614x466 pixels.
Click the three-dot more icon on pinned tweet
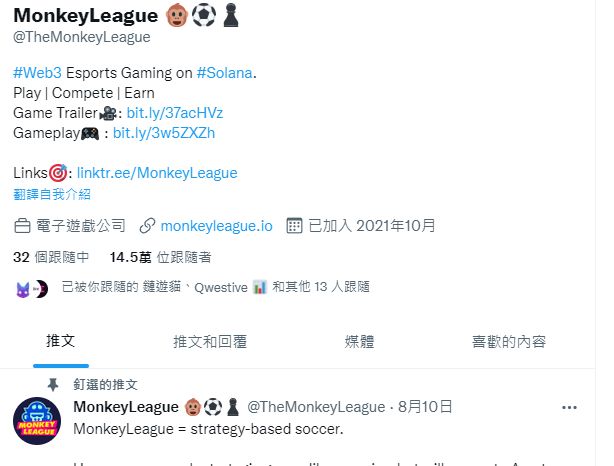pyautogui.click(x=569, y=408)
